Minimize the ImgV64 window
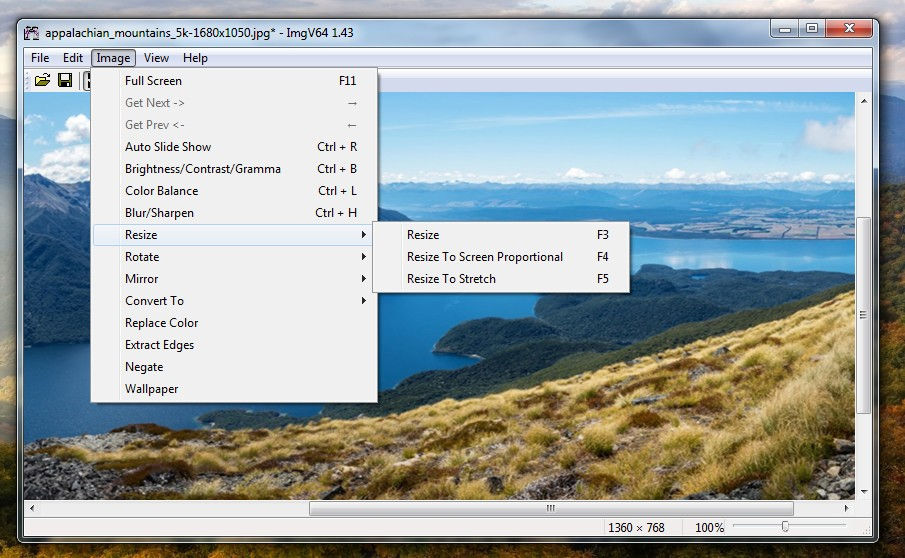The image size is (905, 558). click(x=784, y=29)
